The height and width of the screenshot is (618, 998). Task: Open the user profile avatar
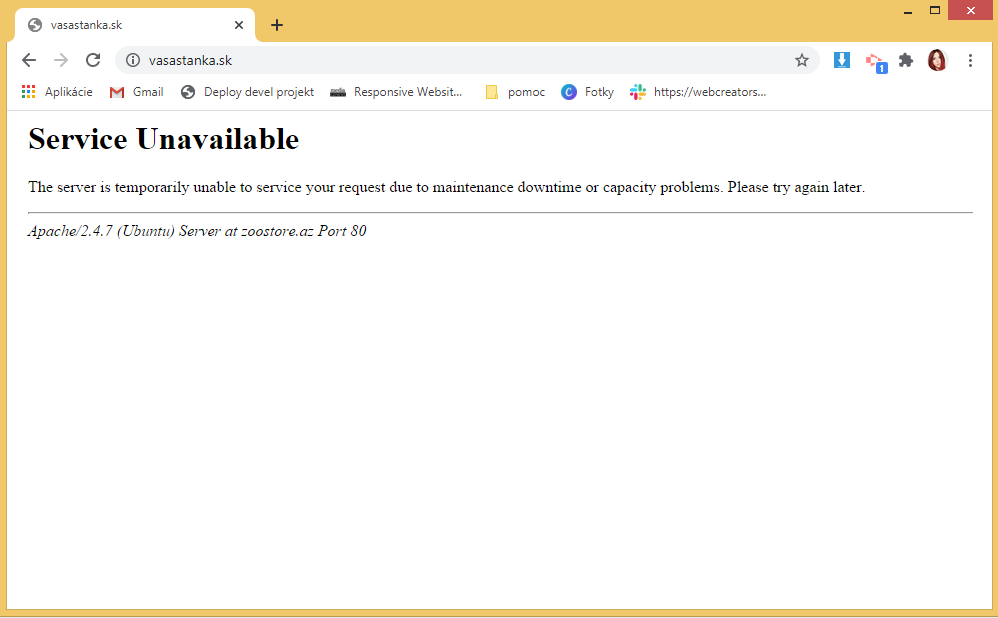(x=937, y=60)
